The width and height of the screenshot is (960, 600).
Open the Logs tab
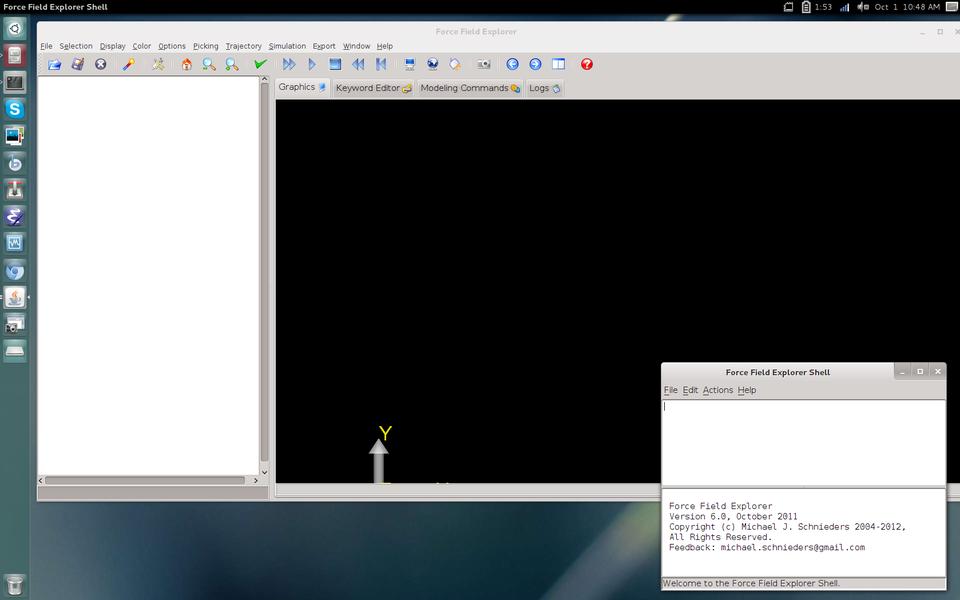coord(544,88)
